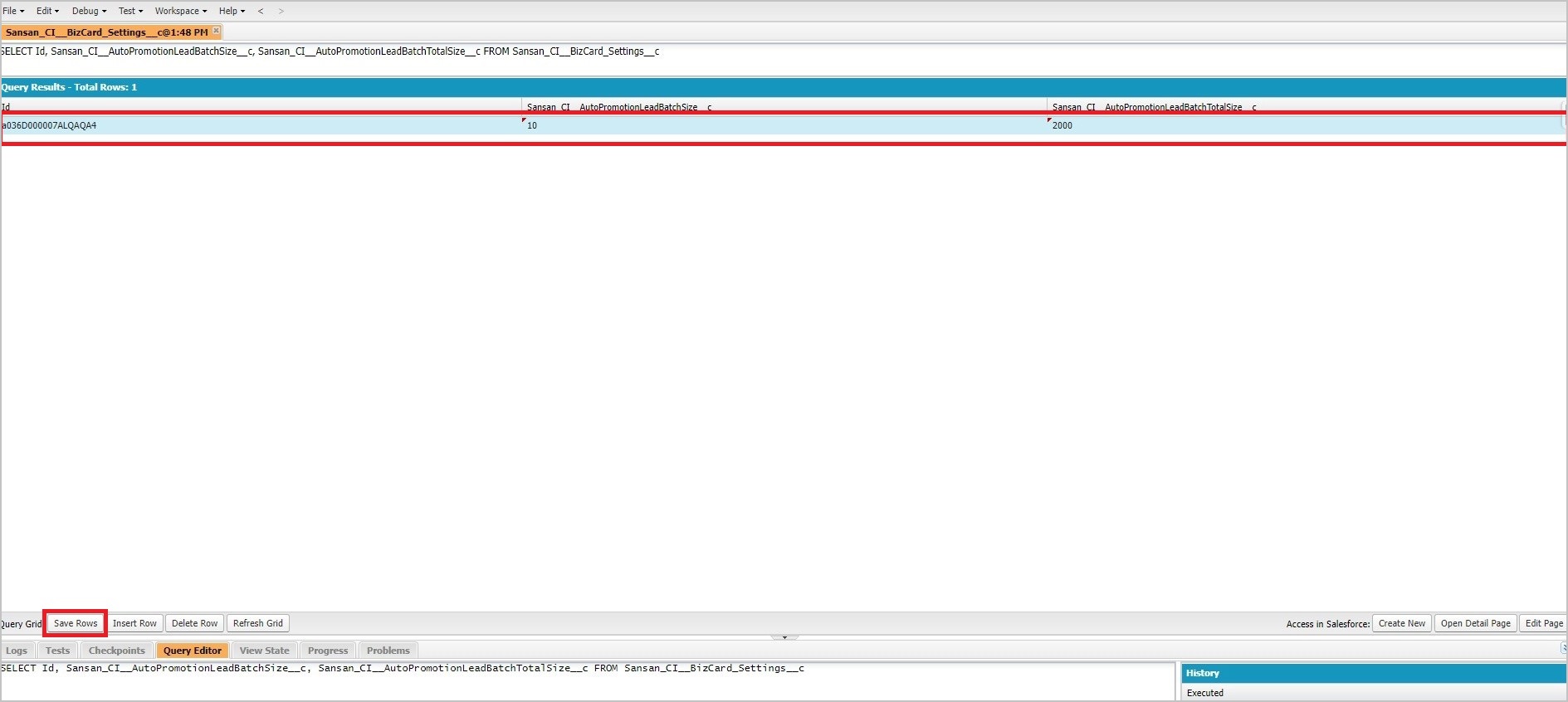Click the Delete Row button

pos(194,623)
